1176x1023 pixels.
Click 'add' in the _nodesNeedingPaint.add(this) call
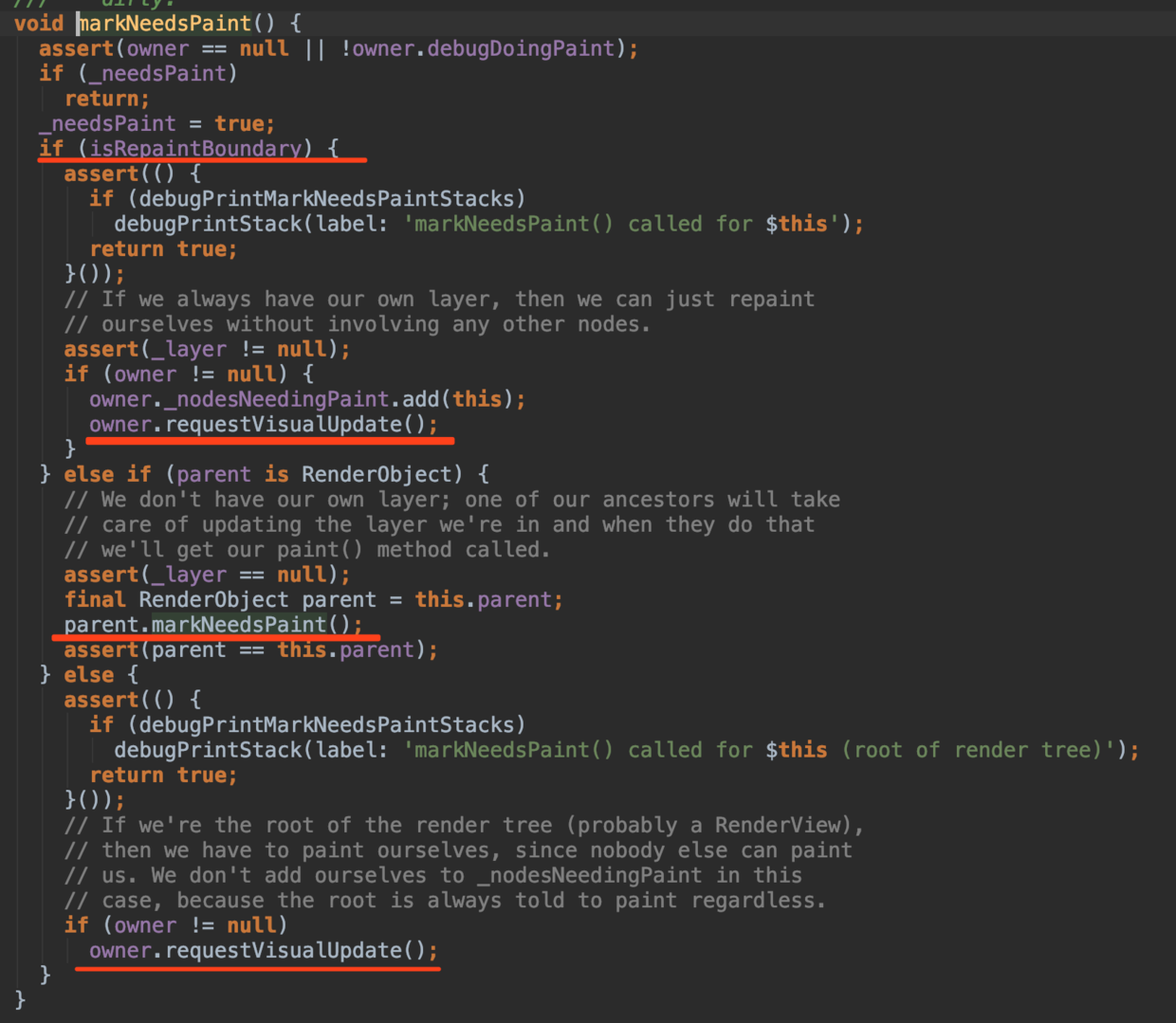(421, 400)
